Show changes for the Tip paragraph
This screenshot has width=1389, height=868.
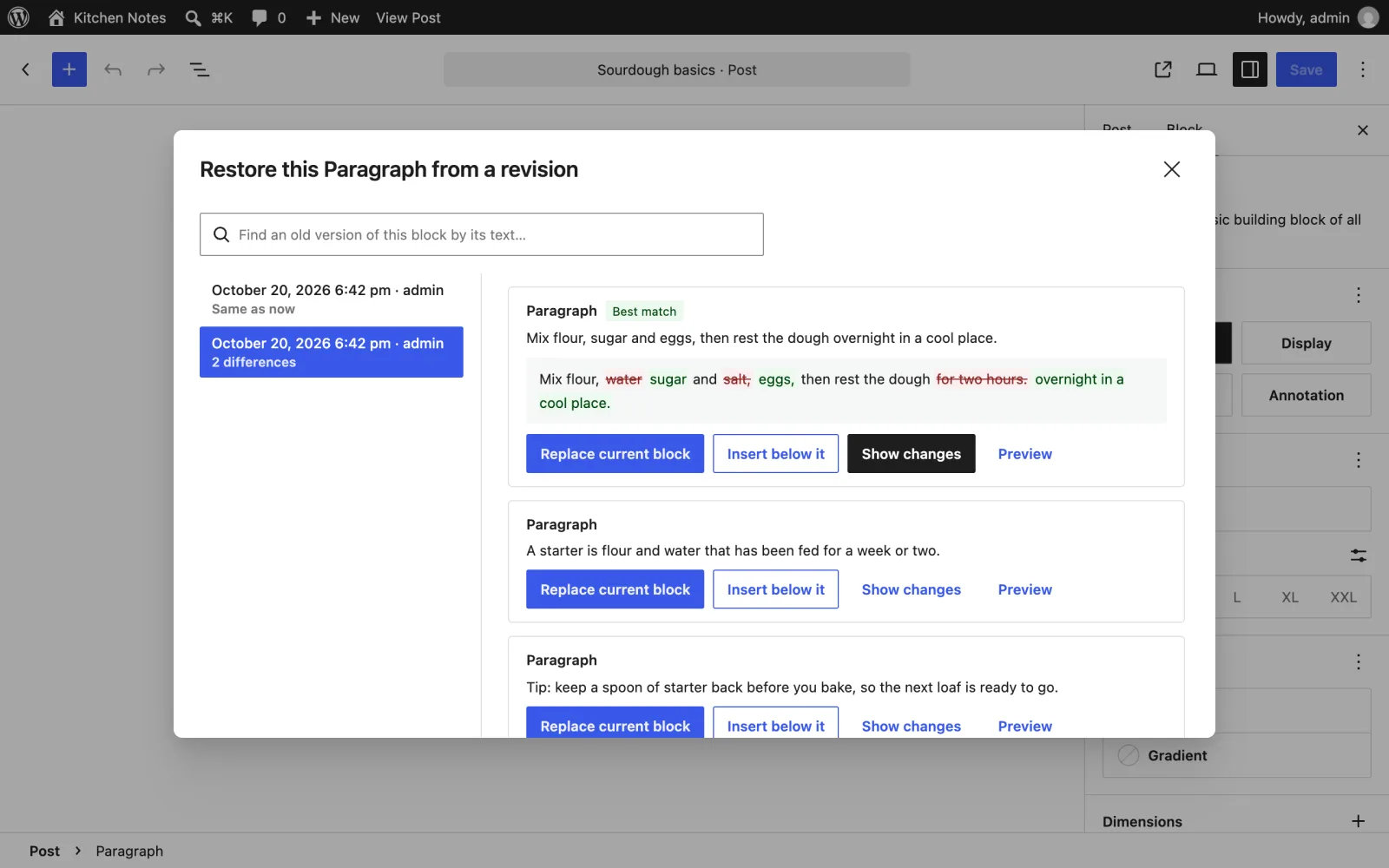[x=912, y=726]
